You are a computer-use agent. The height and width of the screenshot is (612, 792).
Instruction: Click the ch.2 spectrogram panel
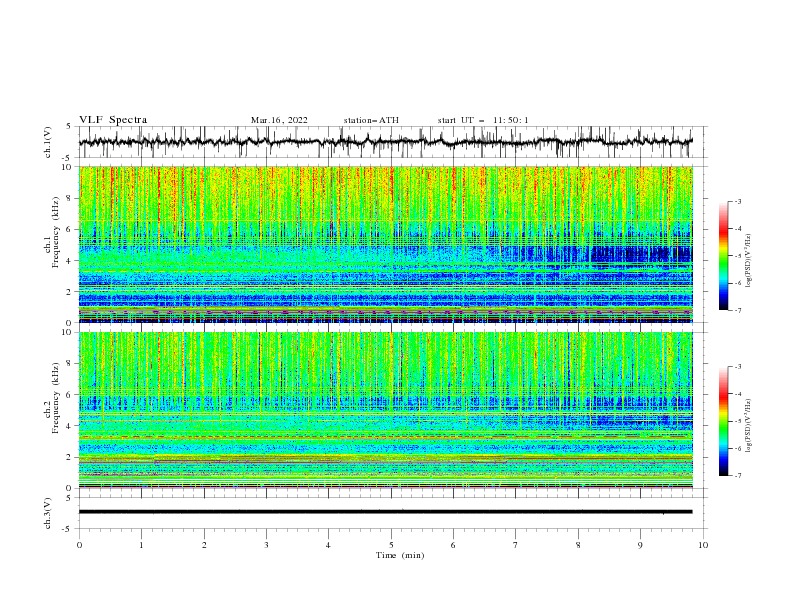coord(385,410)
